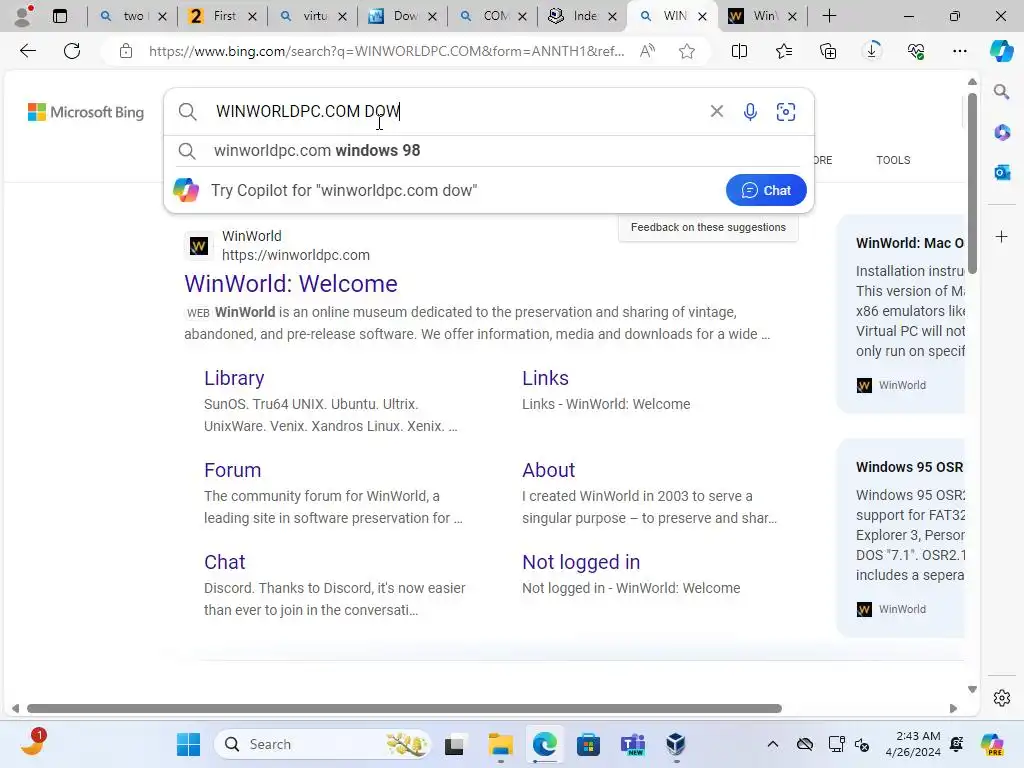
Task: Open the Not logged in sitelink
Action: tap(581, 562)
